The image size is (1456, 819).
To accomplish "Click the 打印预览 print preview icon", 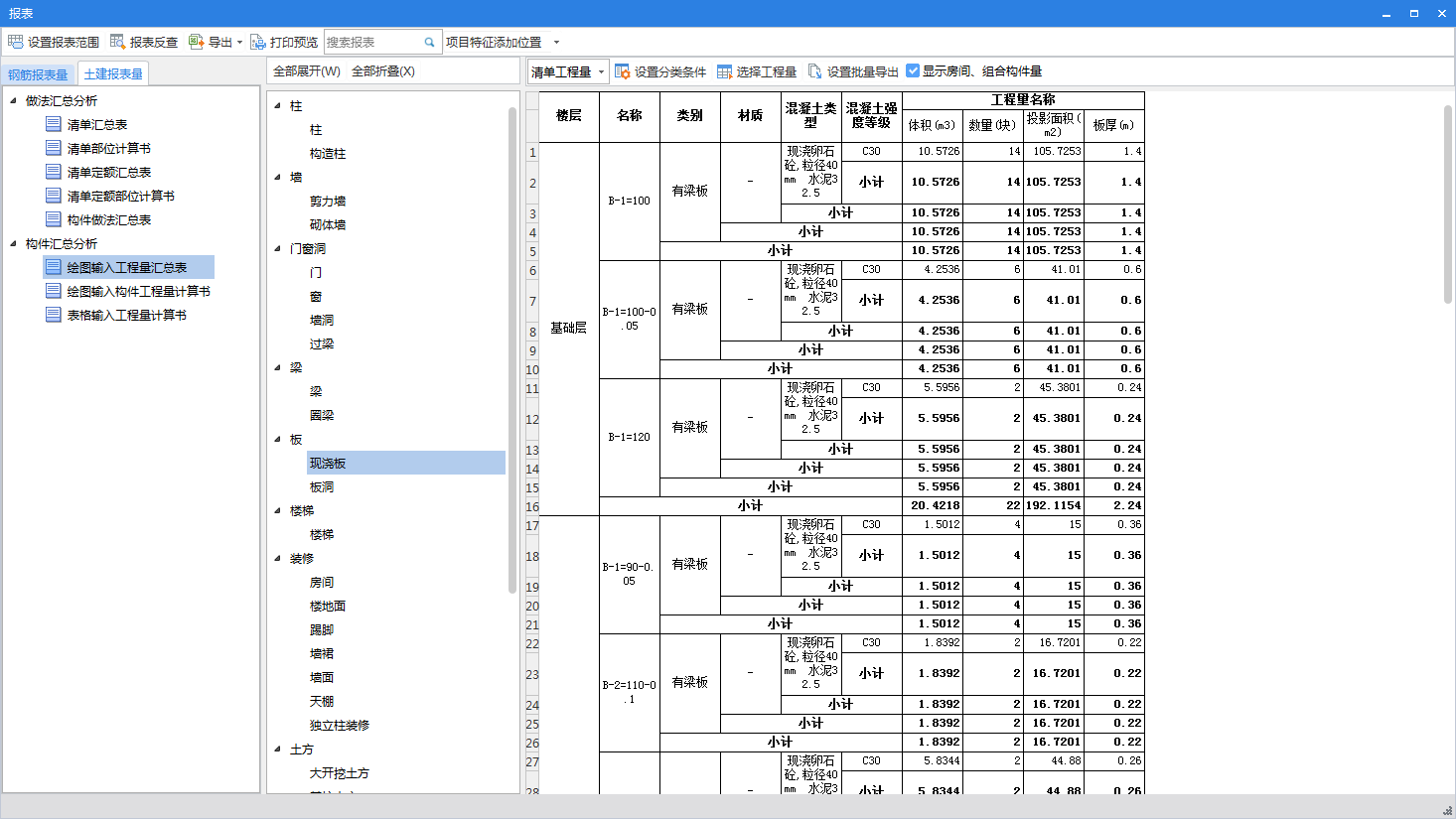I will tap(257, 42).
